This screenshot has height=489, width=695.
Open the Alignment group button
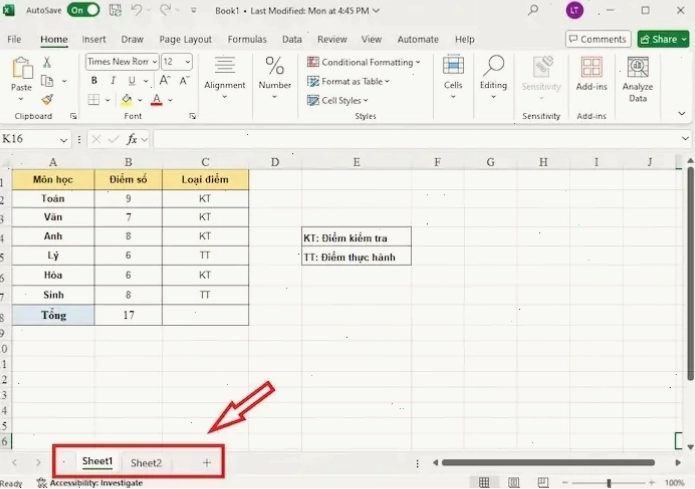point(224,78)
